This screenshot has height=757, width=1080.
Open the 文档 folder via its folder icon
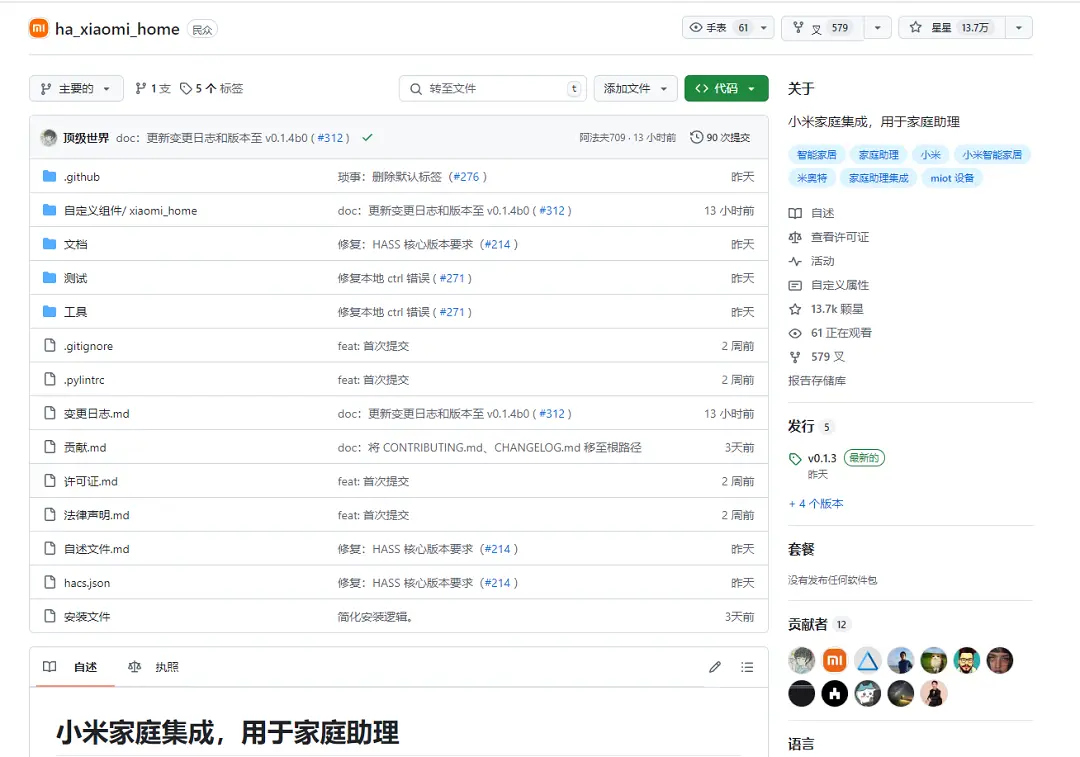coord(49,243)
